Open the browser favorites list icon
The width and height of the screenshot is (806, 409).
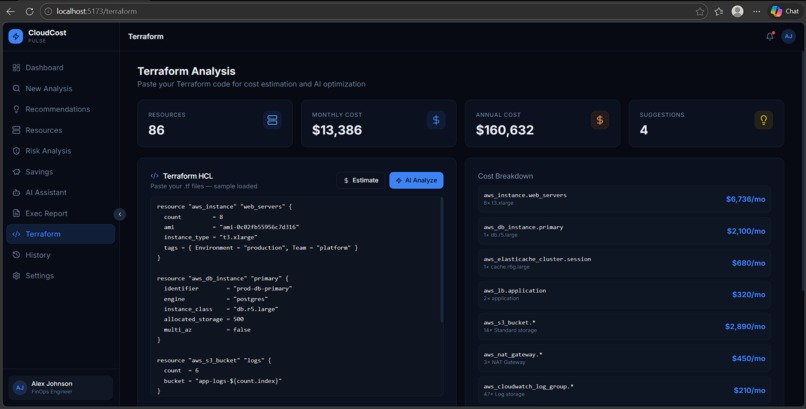click(x=719, y=11)
